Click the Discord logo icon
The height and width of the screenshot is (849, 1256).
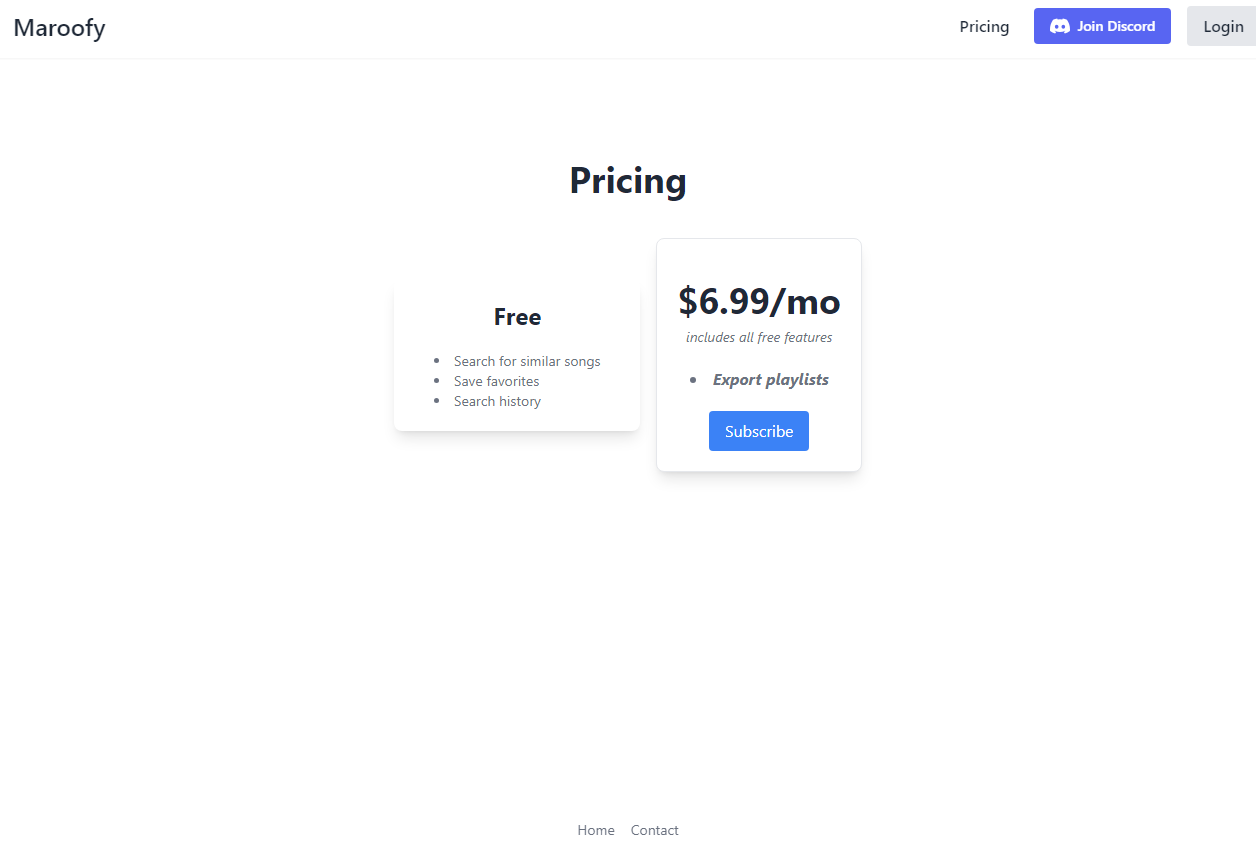[x=1060, y=26]
